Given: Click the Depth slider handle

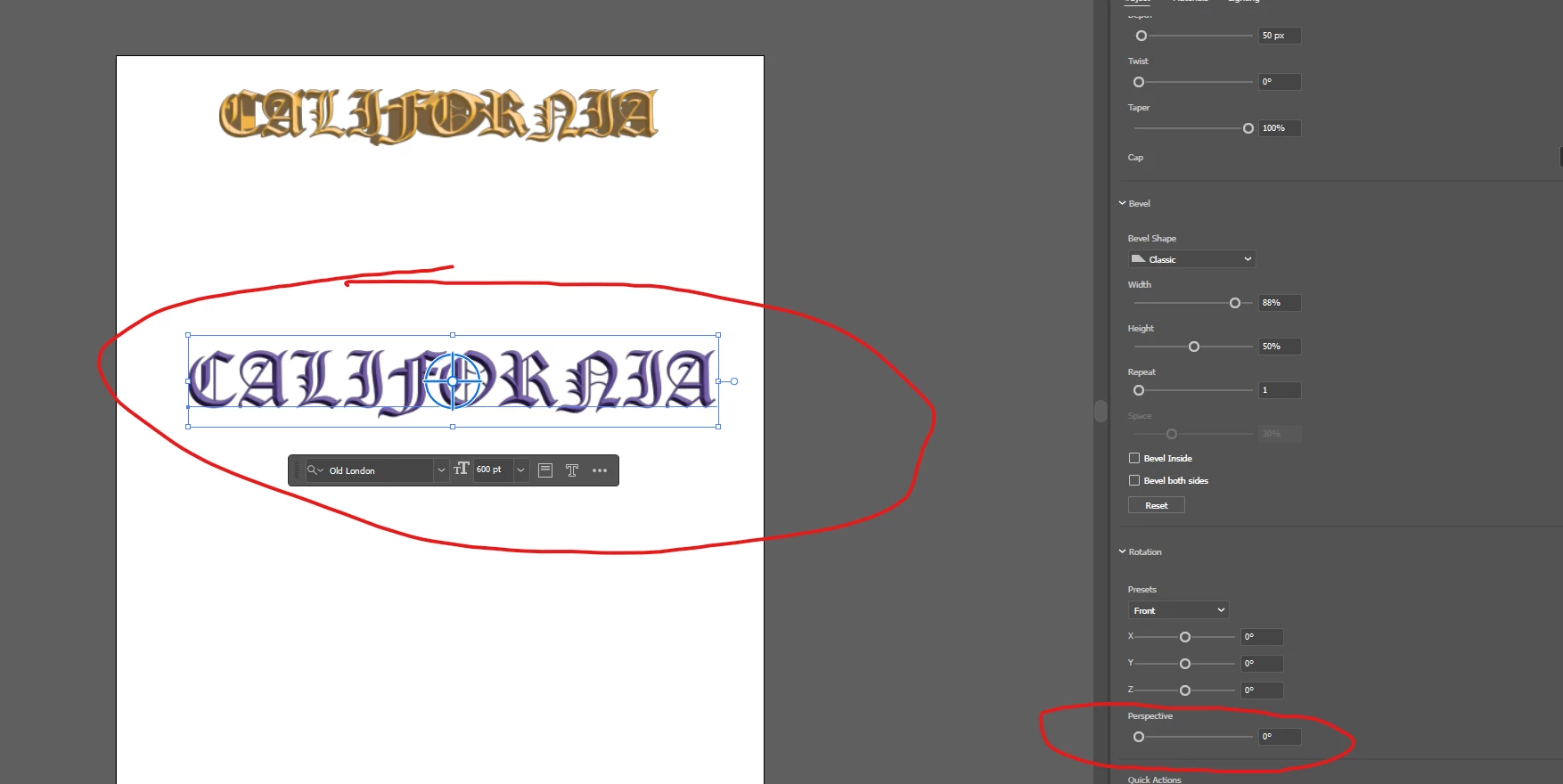Looking at the screenshot, I should (1142, 36).
